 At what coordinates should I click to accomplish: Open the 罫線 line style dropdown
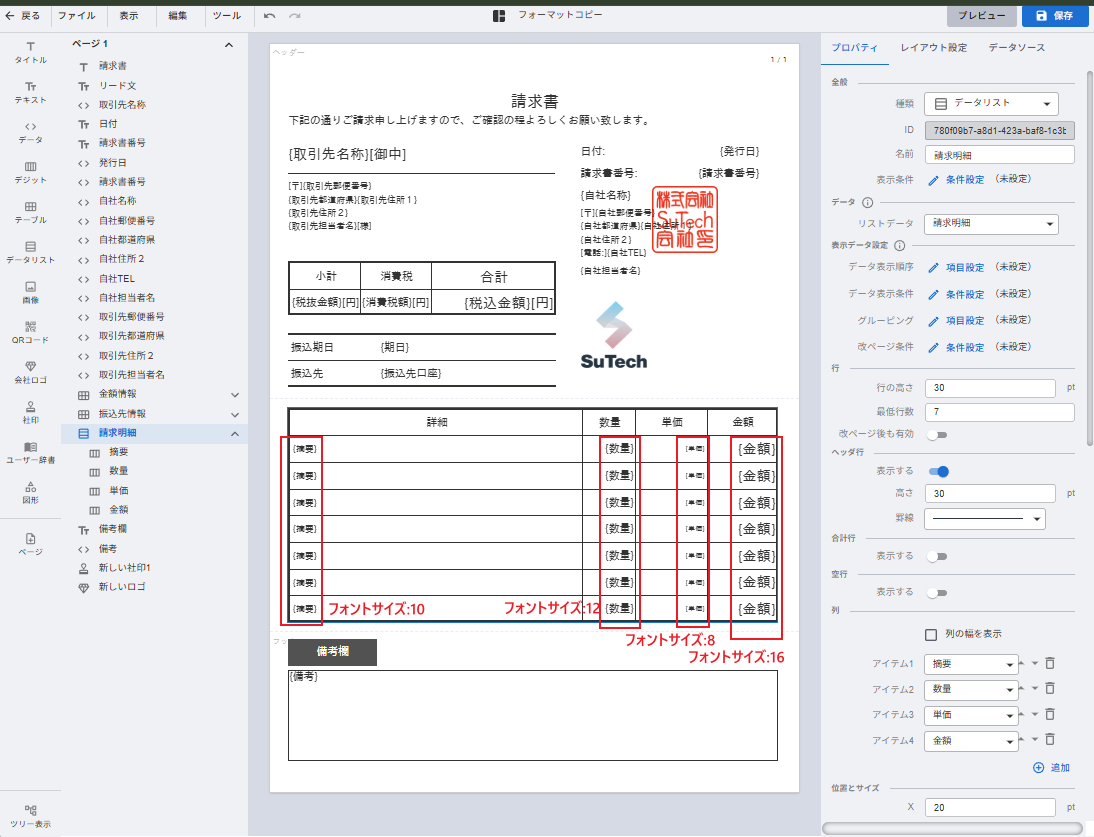tap(984, 518)
